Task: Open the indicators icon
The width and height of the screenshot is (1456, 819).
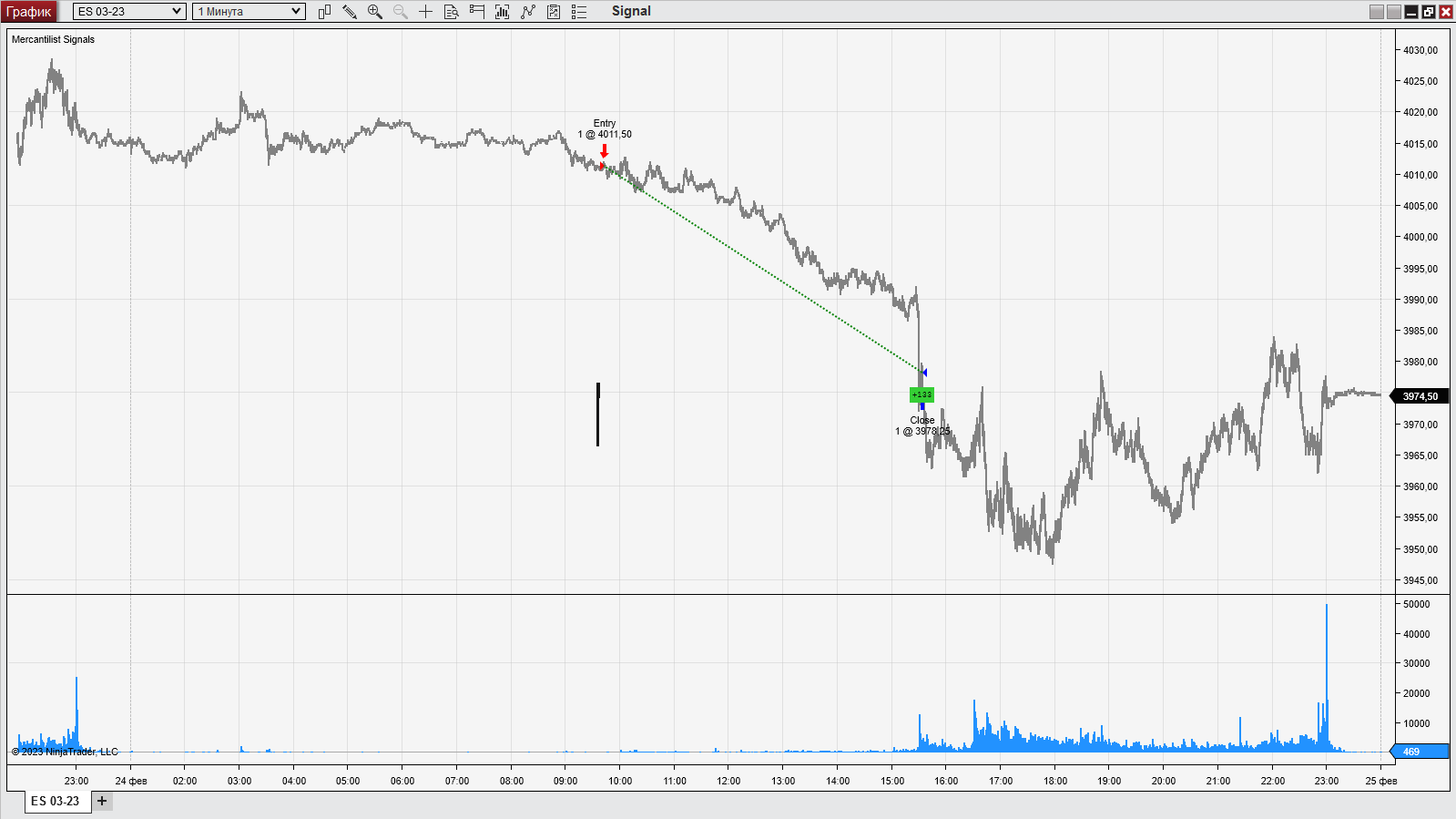Action: (502, 12)
